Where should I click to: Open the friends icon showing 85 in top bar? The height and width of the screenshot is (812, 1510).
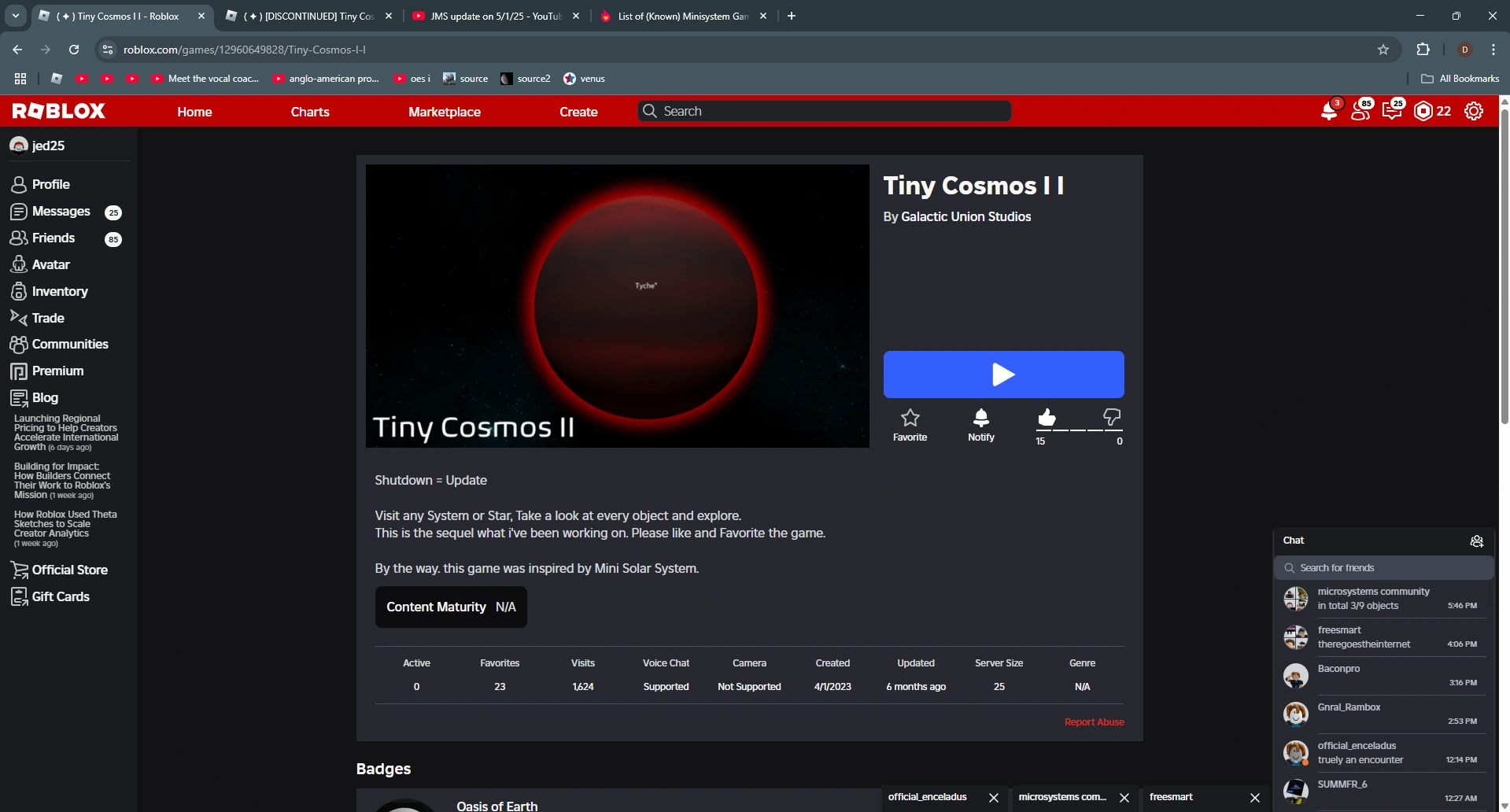(1360, 111)
